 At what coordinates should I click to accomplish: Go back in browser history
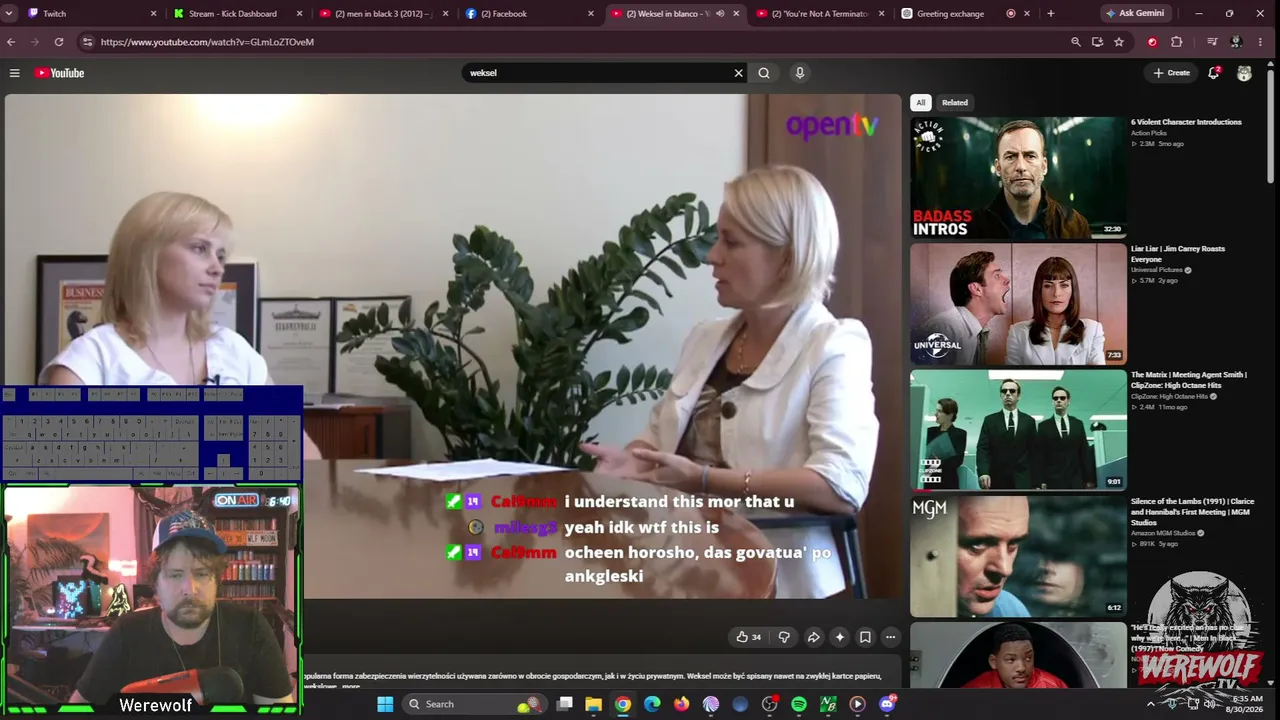11,42
